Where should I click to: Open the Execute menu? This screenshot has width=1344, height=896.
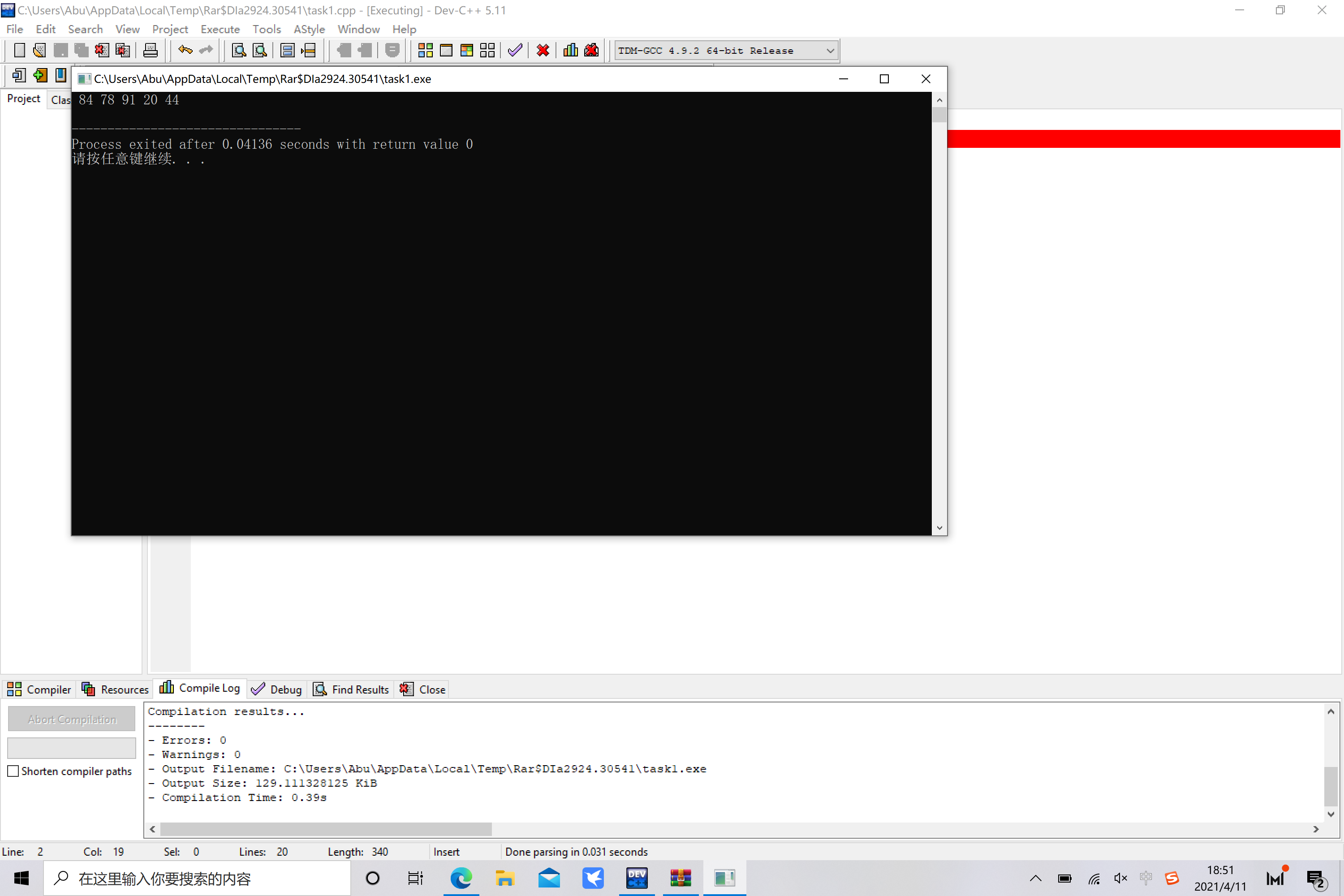(220, 29)
